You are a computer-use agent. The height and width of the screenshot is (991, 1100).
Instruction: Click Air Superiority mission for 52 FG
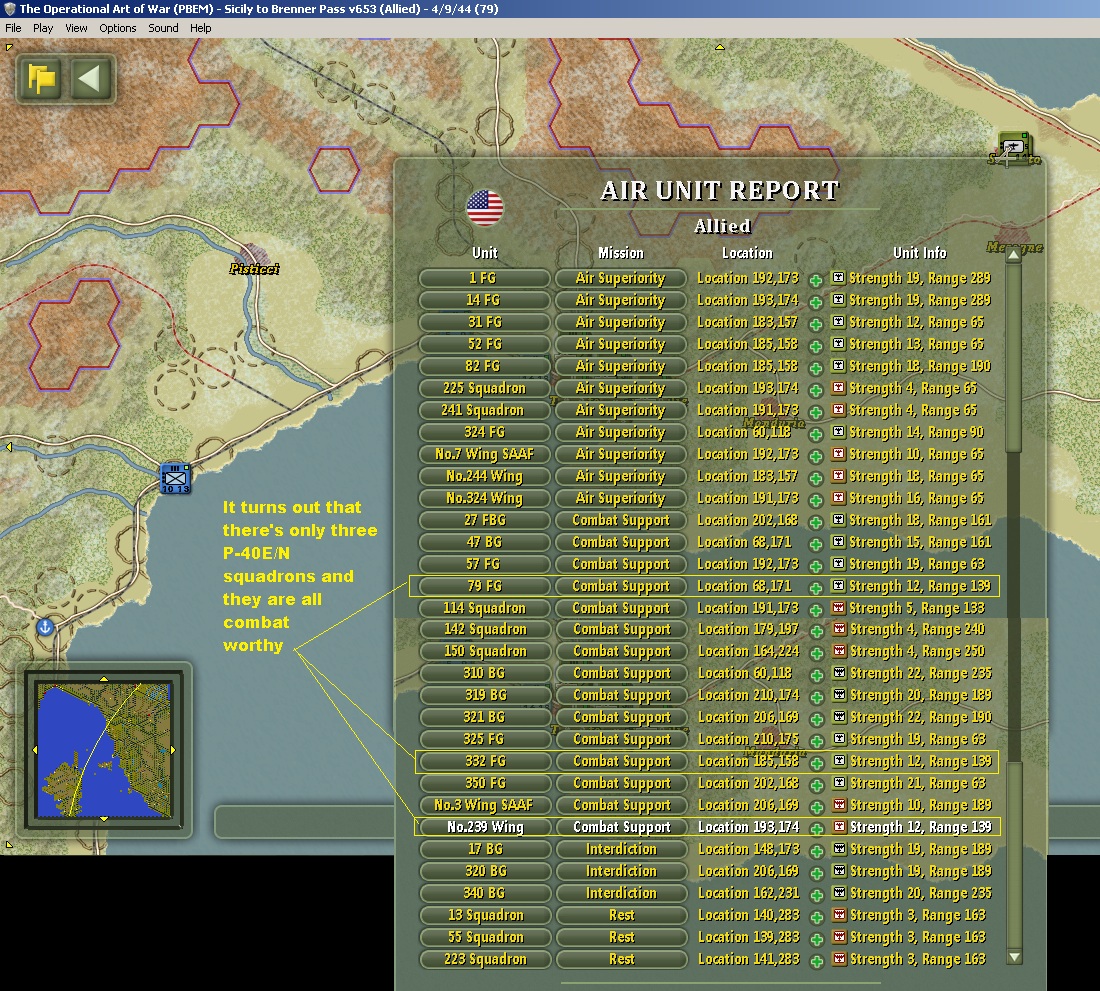[x=620, y=344]
